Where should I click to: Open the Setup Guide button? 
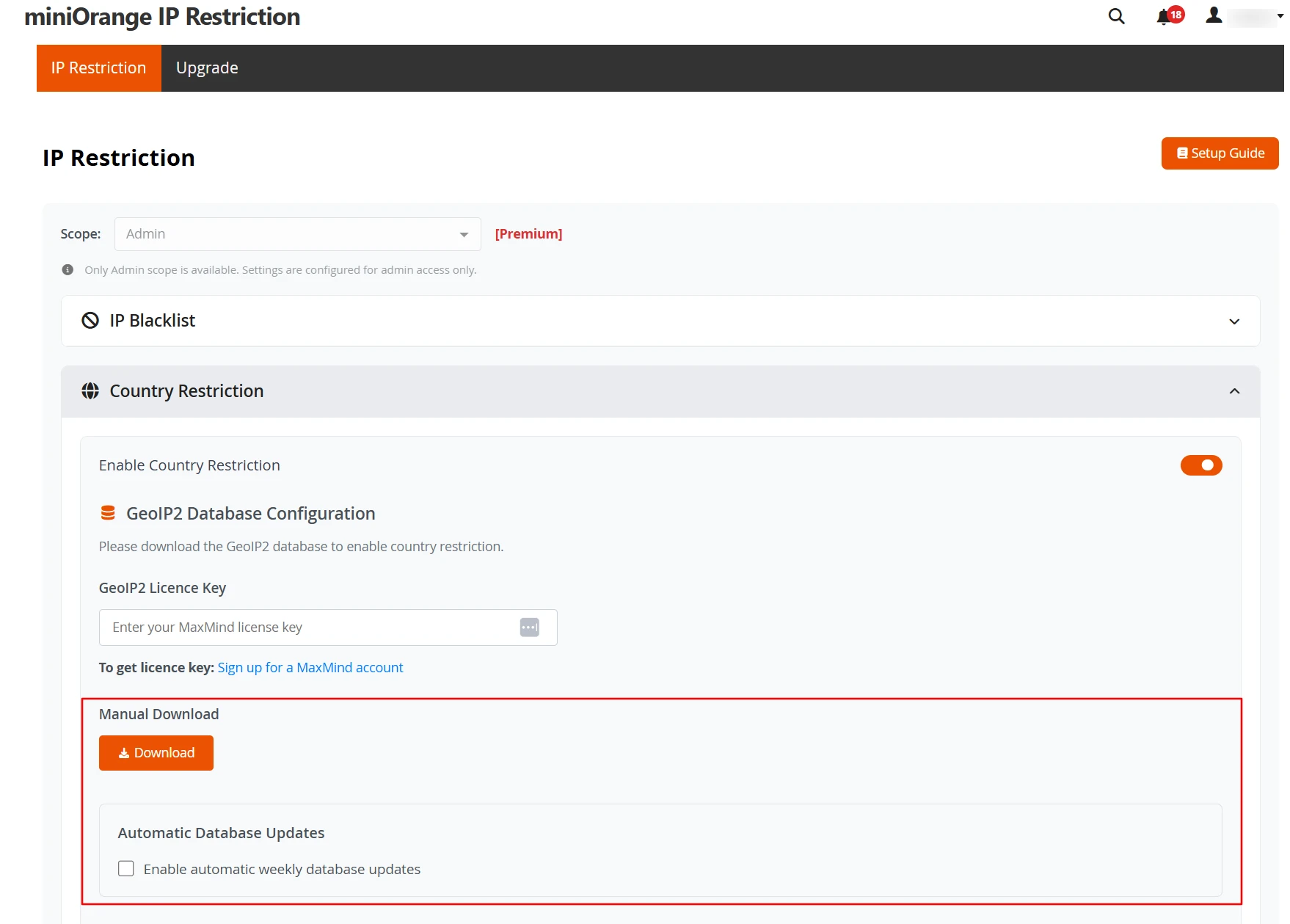click(x=1220, y=153)
